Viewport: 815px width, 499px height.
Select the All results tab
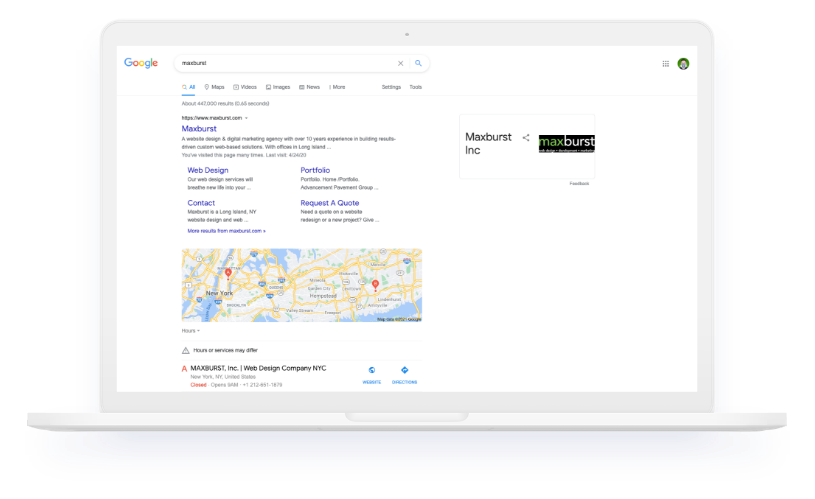pos(189,87)
